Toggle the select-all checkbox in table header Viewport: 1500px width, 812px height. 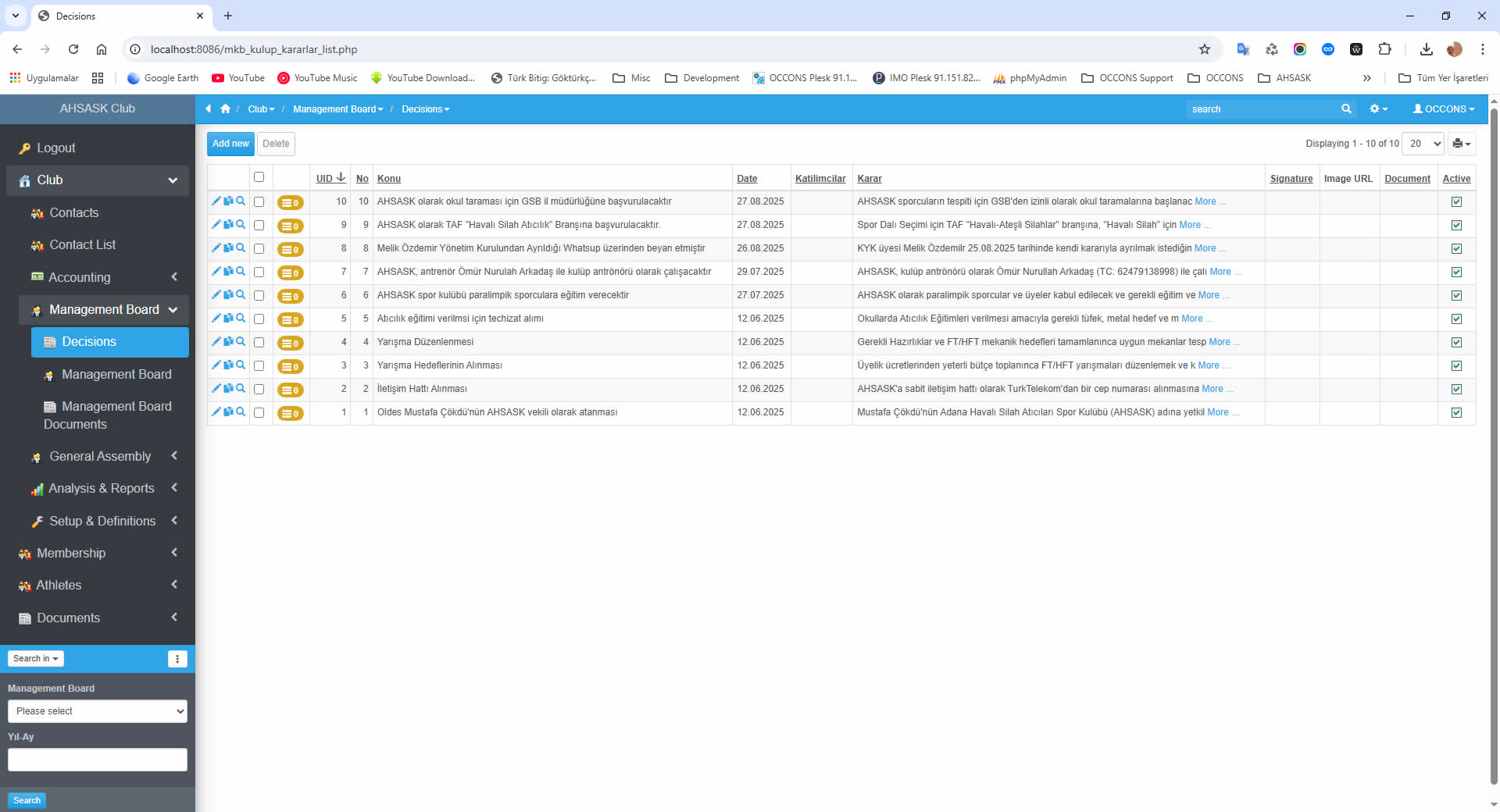point(259,177)
